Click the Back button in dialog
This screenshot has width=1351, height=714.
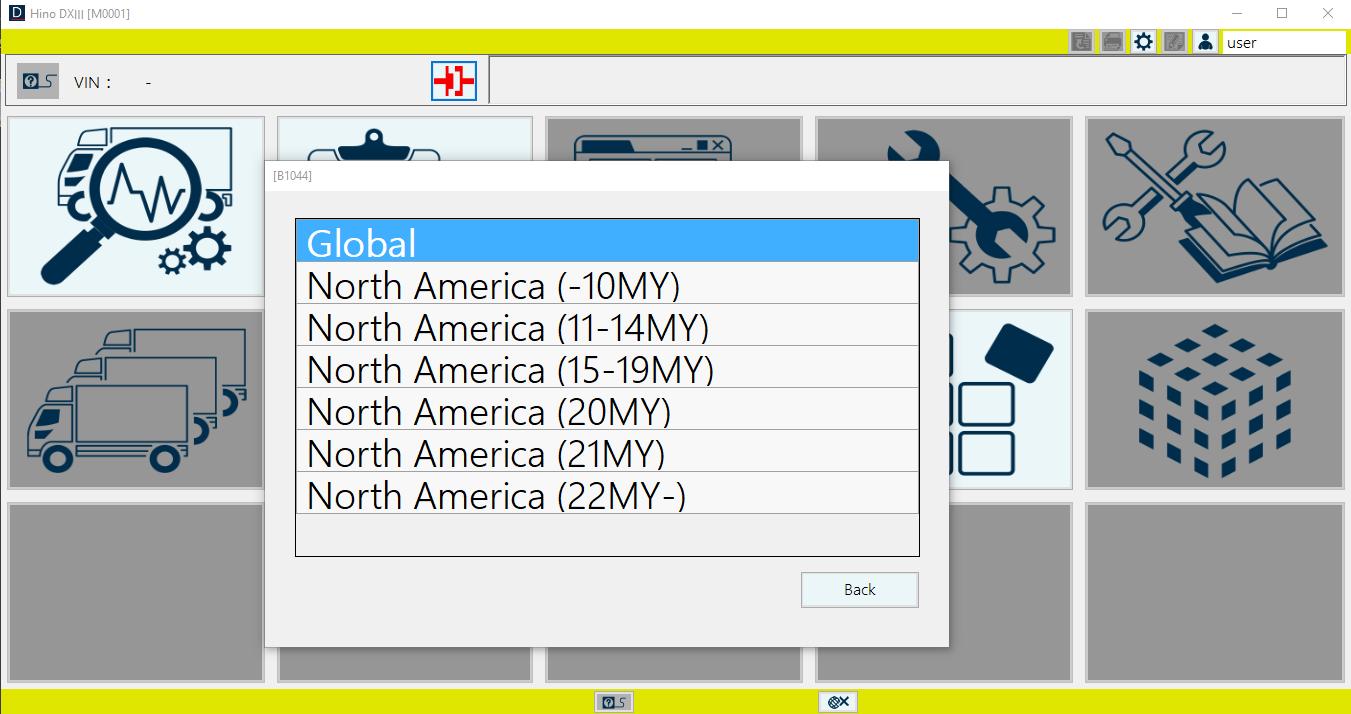click(x=859, y=589)
